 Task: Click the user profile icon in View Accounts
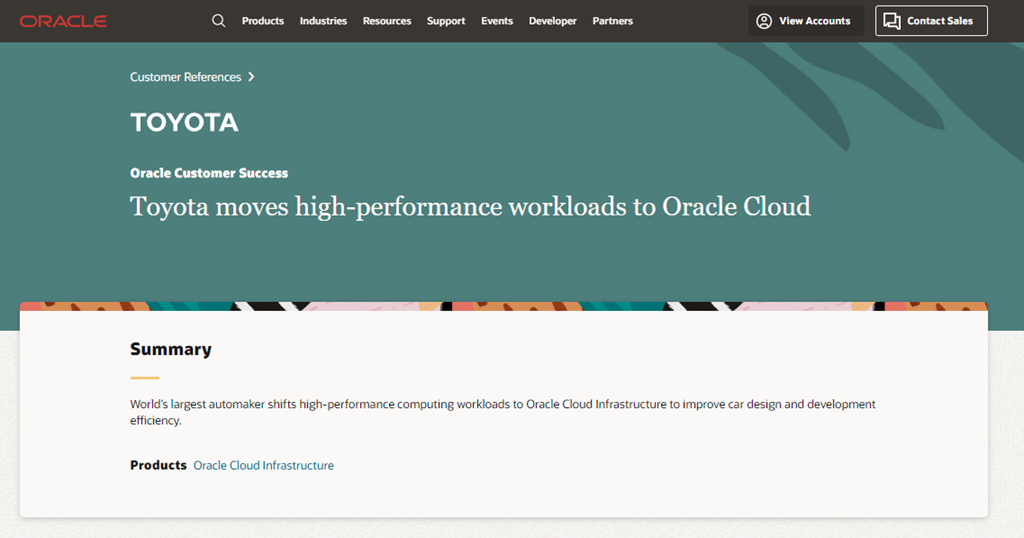[x=764, y=21]
